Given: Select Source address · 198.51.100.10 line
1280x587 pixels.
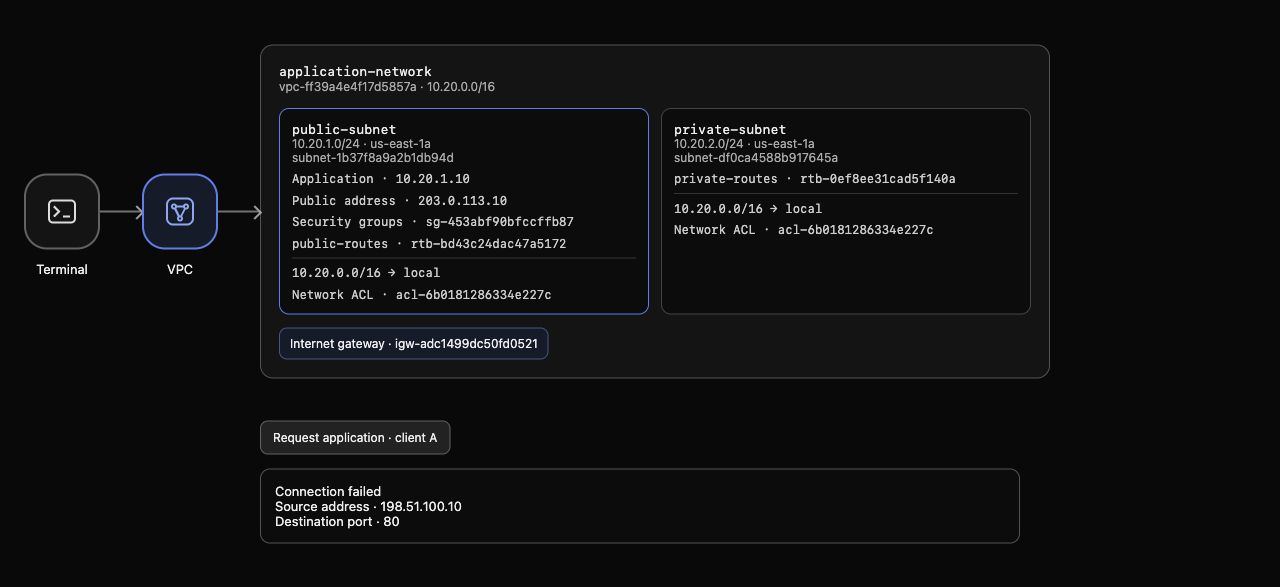Looking at the screenshot, I should click(368, 507).
